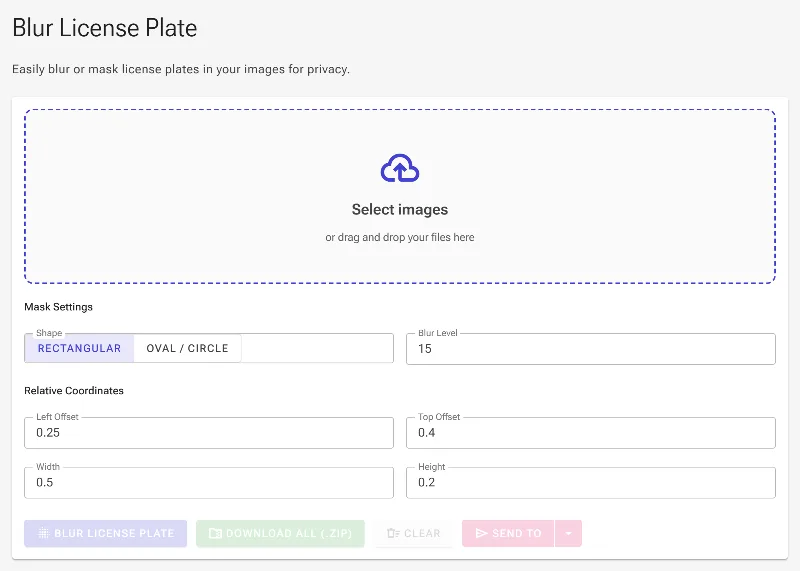Image resolution: width=800 pixels, height=571 pixels.
Task: Click the Select images text
Action: (400, 210)
